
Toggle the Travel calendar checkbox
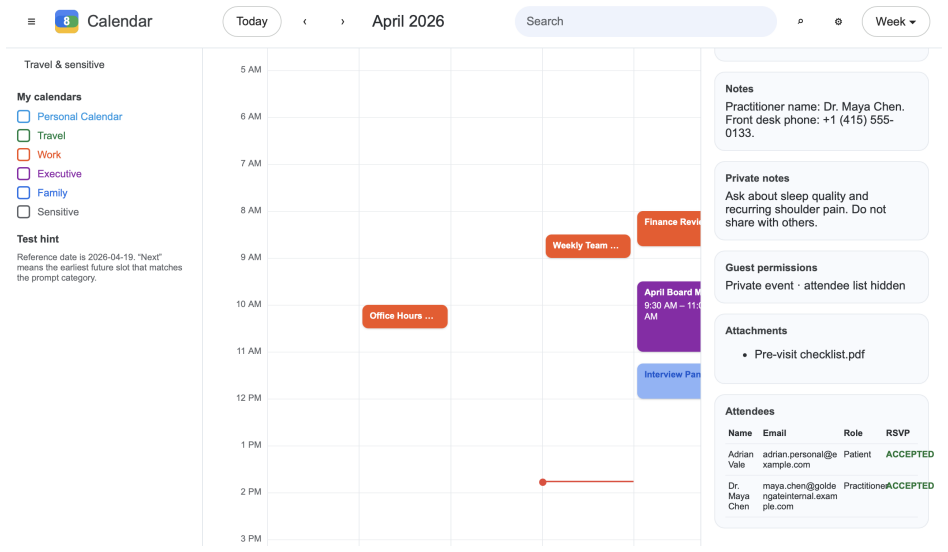24,135
